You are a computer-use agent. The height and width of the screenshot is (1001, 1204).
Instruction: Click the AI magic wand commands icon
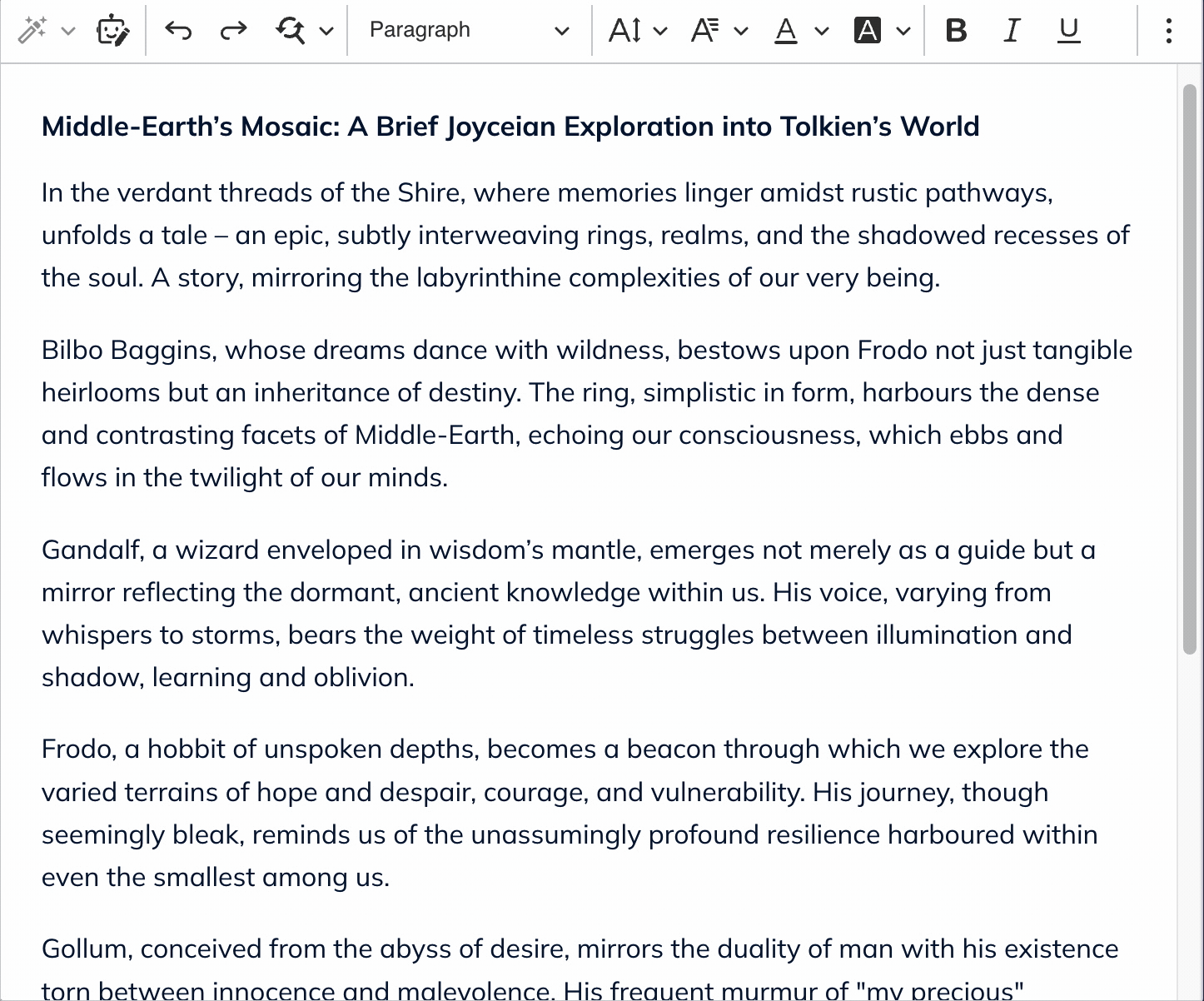click(x=32, y=31)
